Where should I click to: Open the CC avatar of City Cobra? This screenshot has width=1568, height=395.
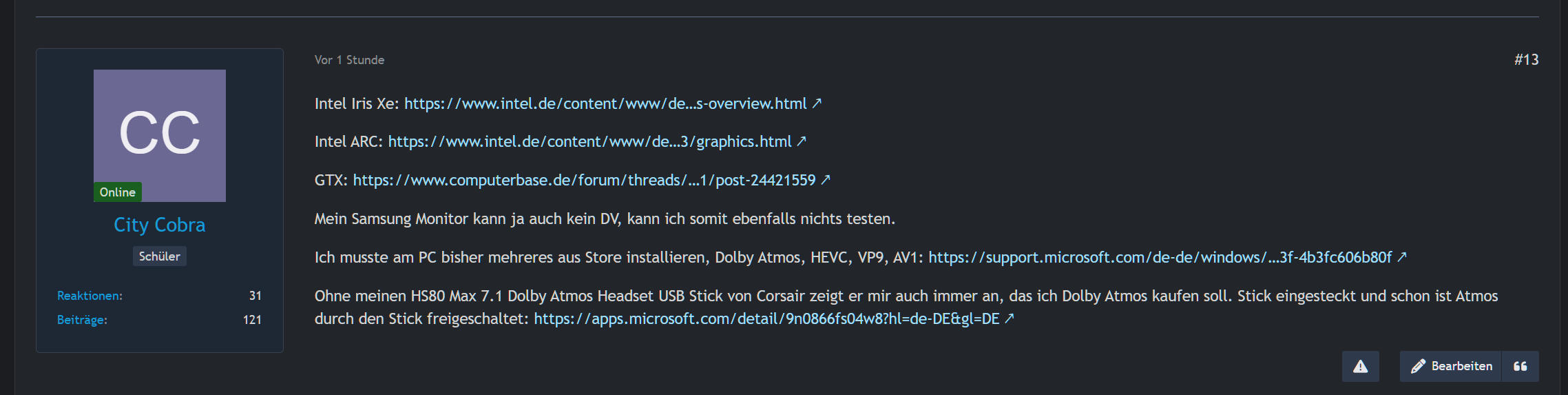(x=160, y=136)
